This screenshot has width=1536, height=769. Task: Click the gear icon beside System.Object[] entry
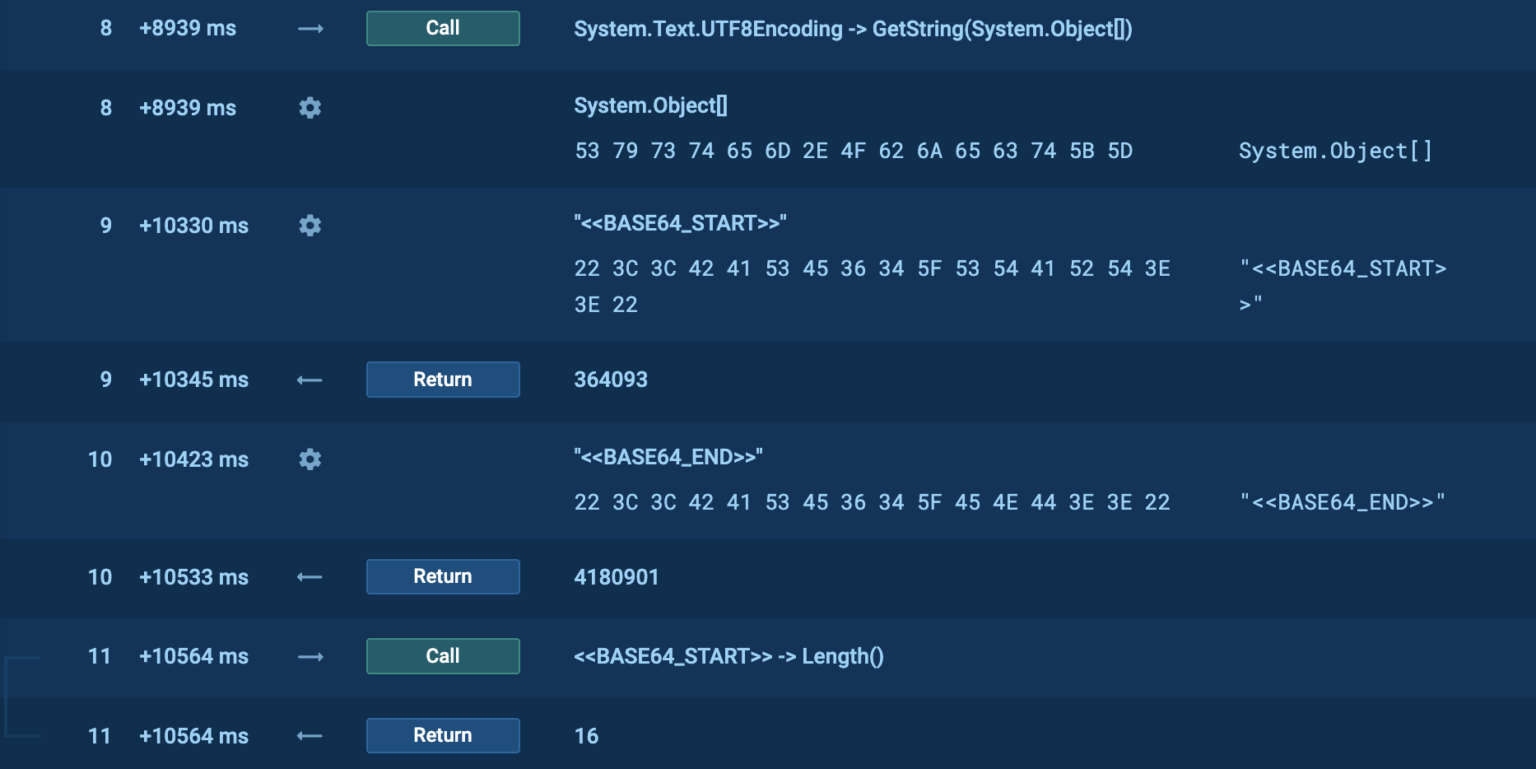(310, 108)
